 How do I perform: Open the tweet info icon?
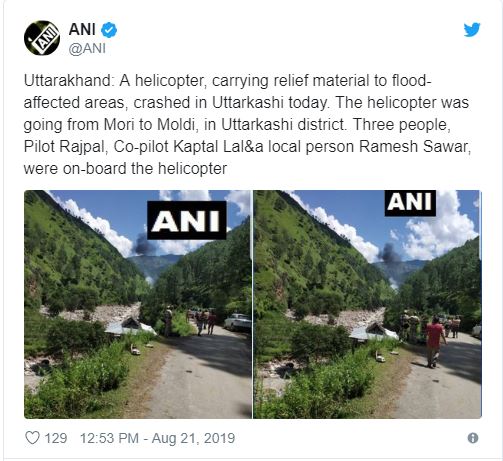pyautogui.click(x=473, y=438)
